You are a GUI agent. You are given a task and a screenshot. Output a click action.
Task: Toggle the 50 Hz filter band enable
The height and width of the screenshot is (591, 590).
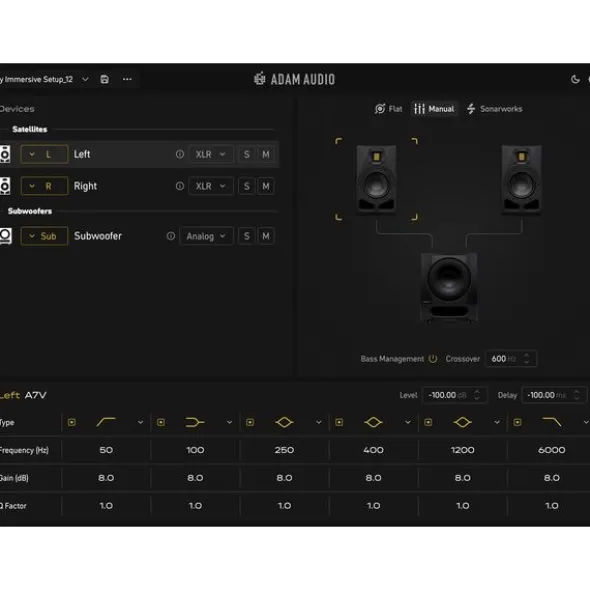[x=72, y=422]
